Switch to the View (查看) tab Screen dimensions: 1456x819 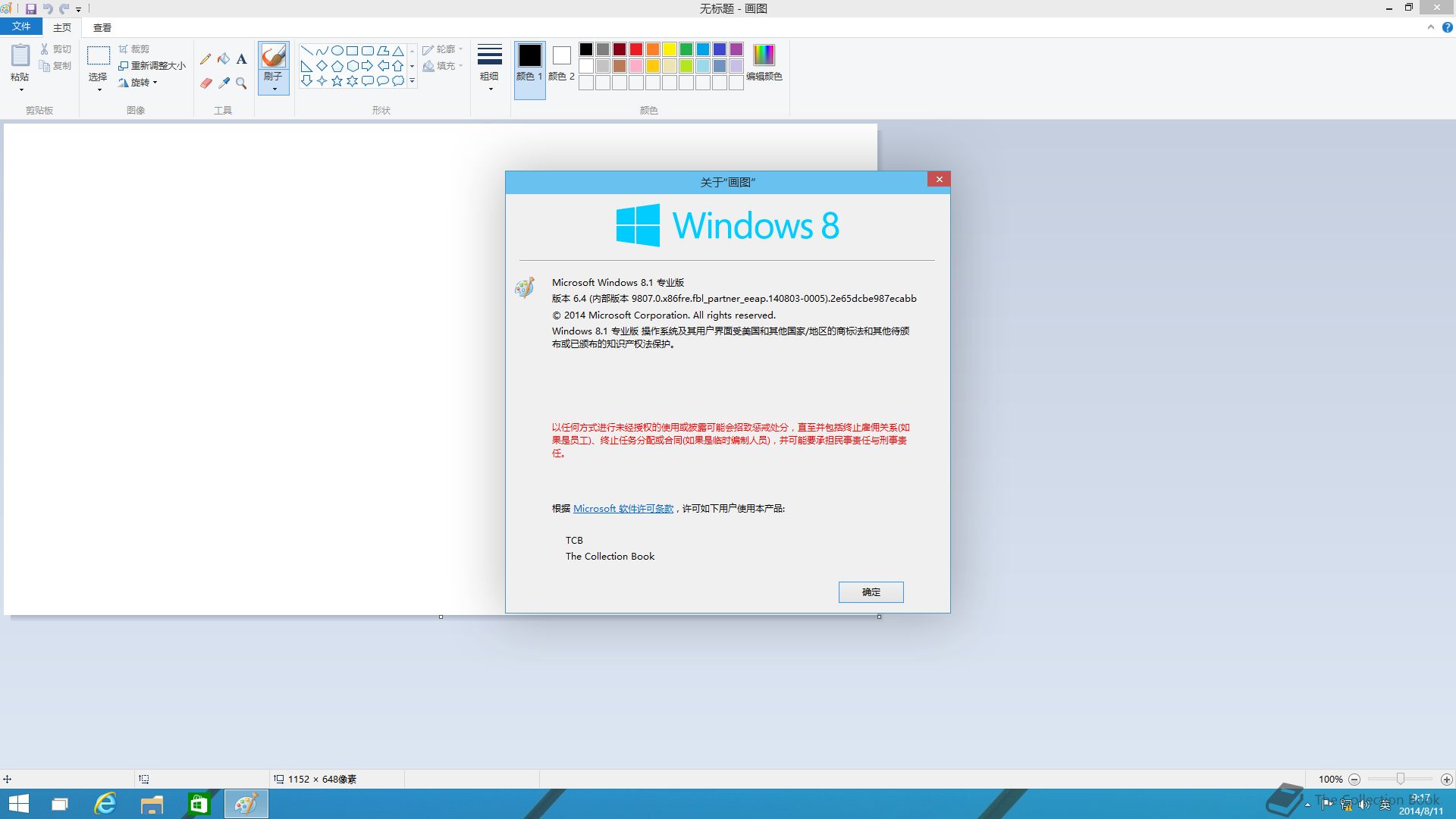coord(102,27)
